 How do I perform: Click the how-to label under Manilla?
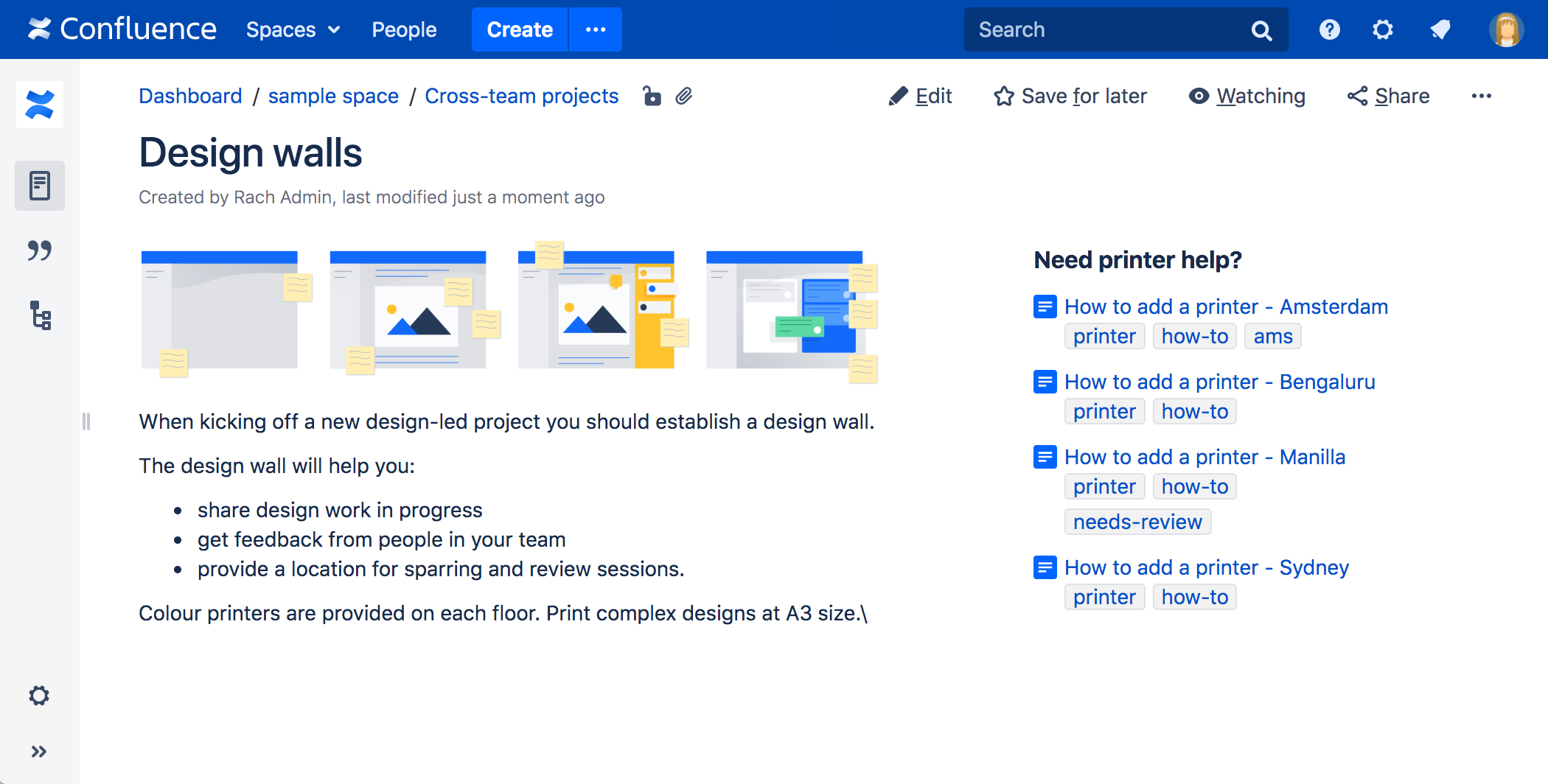[x=1195, y=487]
